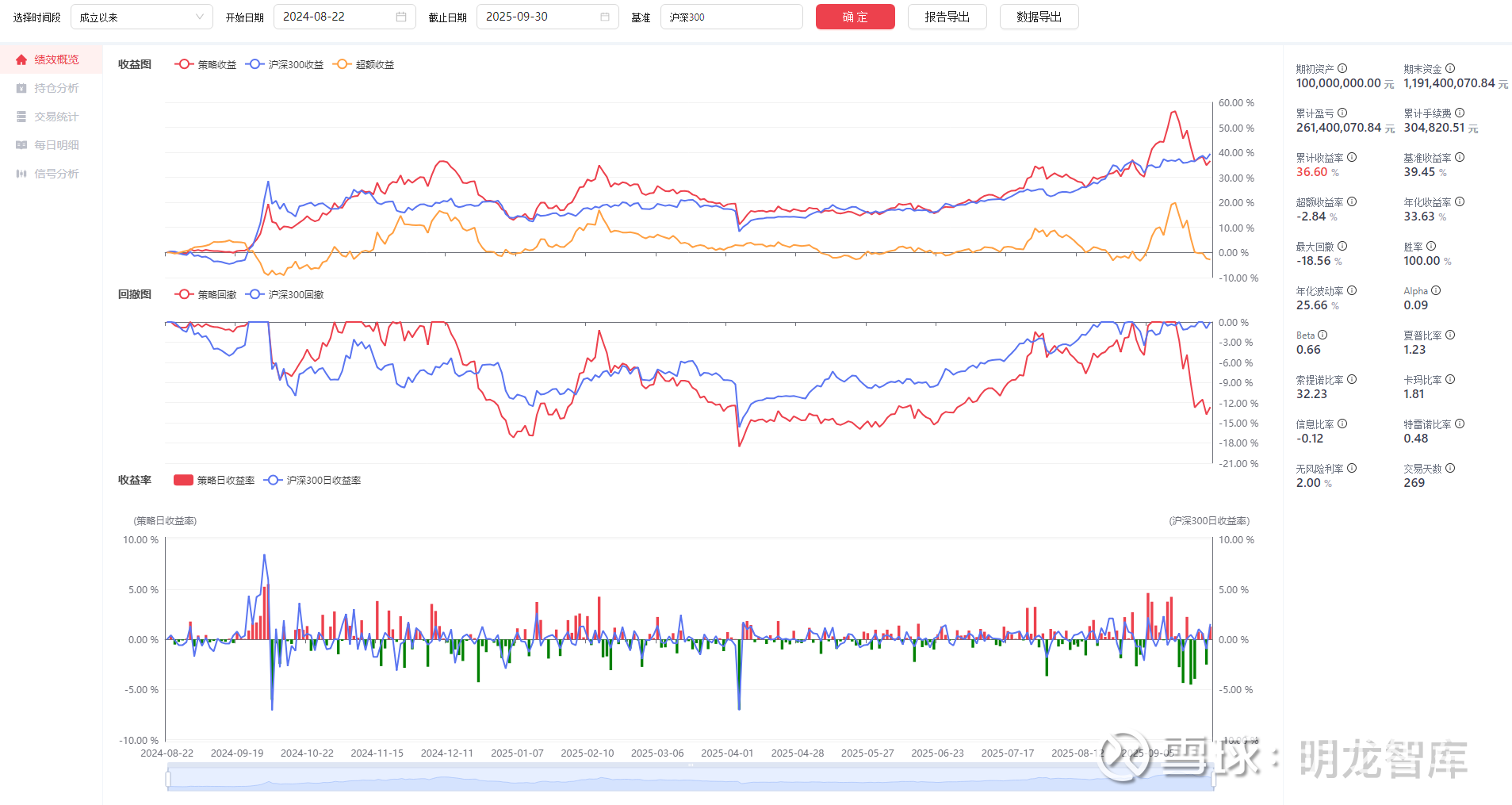Toggle 策略回撤 series in drawdown legend
The height and width of the screenshot is (805, 1512).
click(206, 294)
